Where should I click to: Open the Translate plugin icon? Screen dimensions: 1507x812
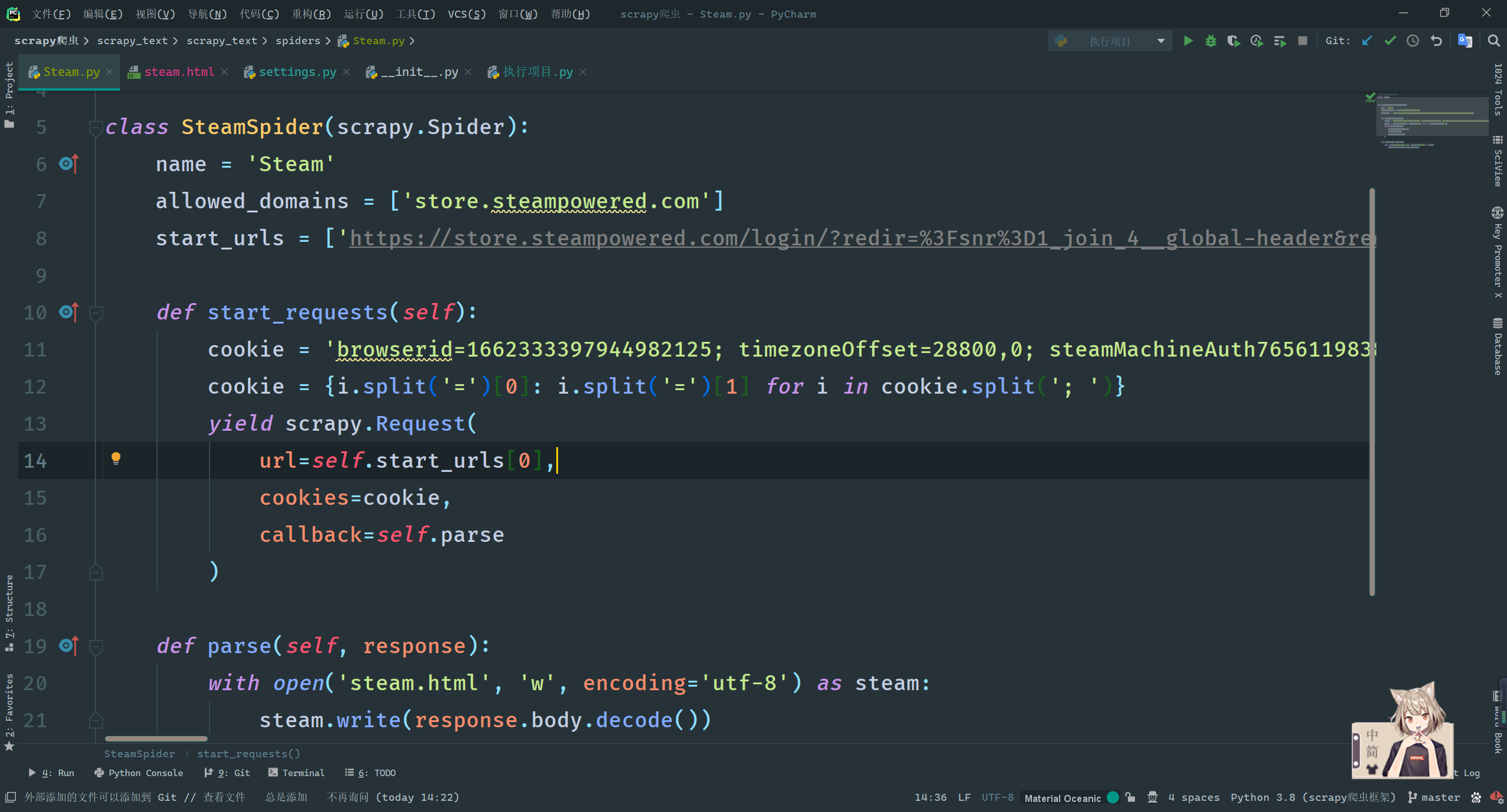tap(1465, 41)
